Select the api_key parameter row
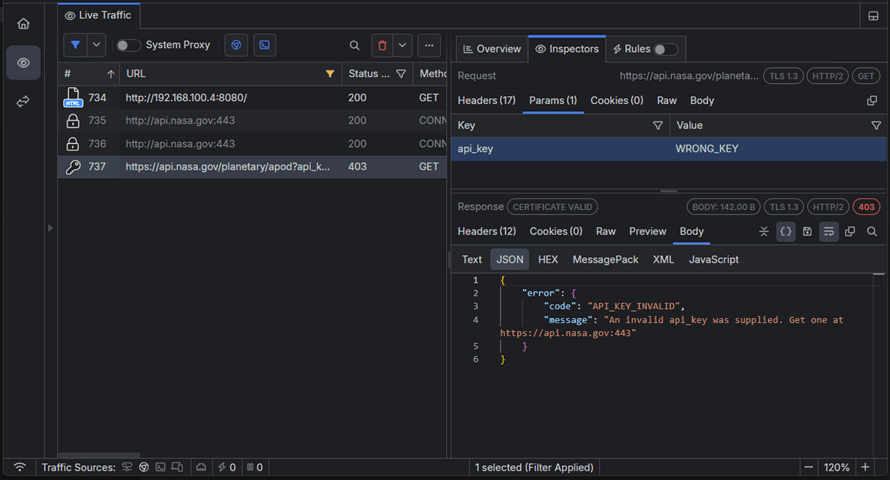 (x=669, y=149)
